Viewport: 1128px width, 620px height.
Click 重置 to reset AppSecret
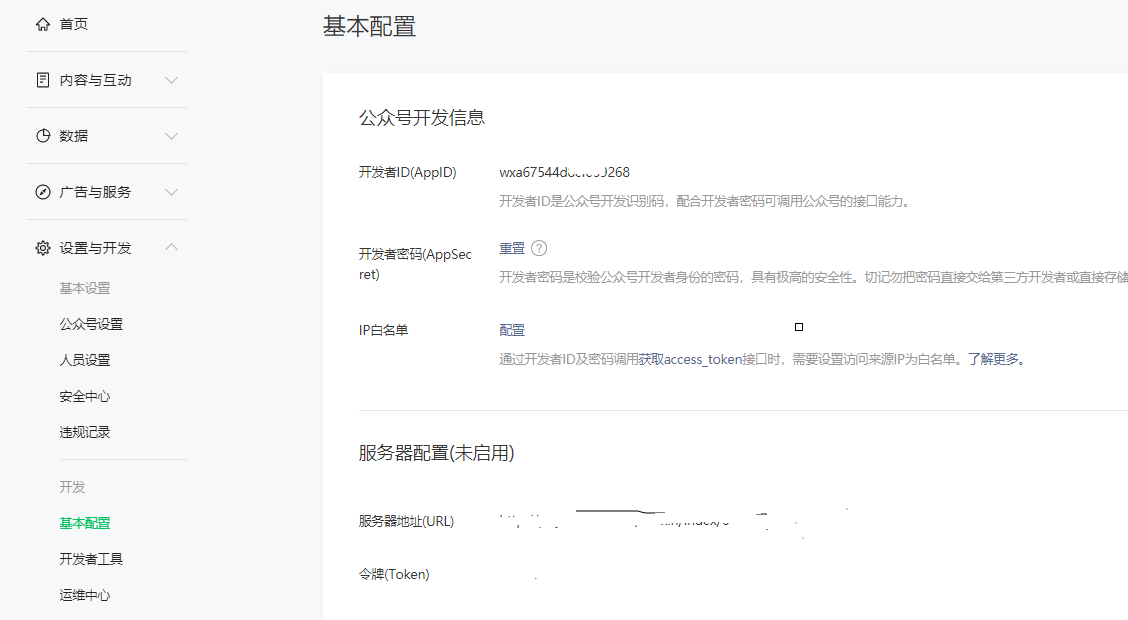point(512,249)
